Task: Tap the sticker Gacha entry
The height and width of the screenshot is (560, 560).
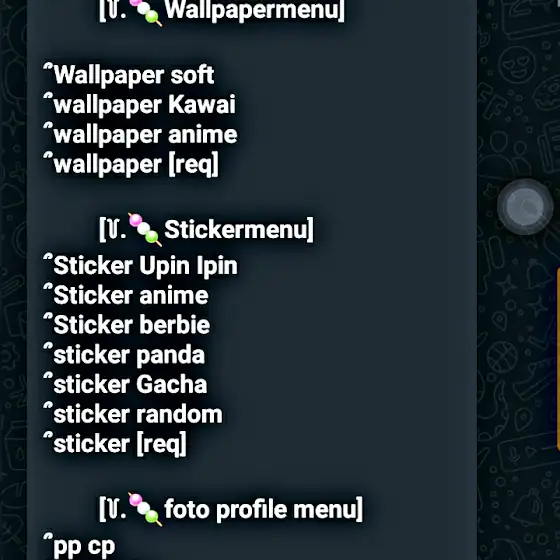Action: 125,385
